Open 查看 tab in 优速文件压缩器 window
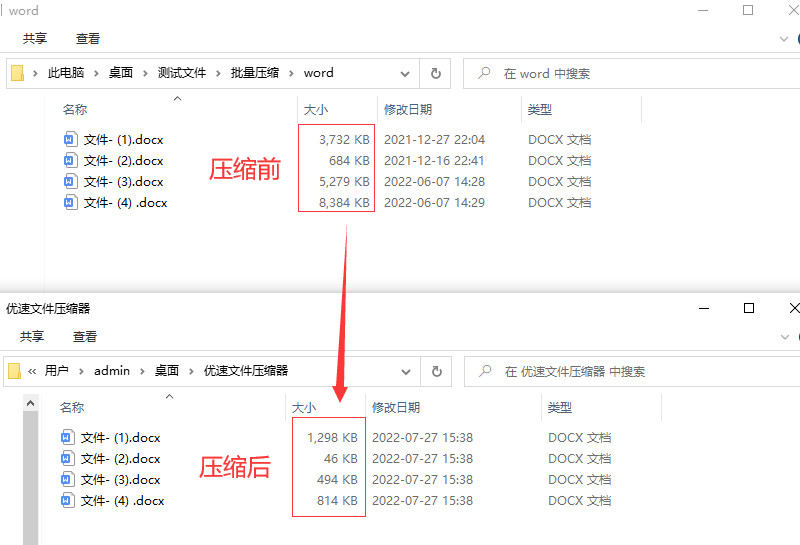The height and width of the screenshot is (545, 800). pyautogui.click(x=85, y=336)
